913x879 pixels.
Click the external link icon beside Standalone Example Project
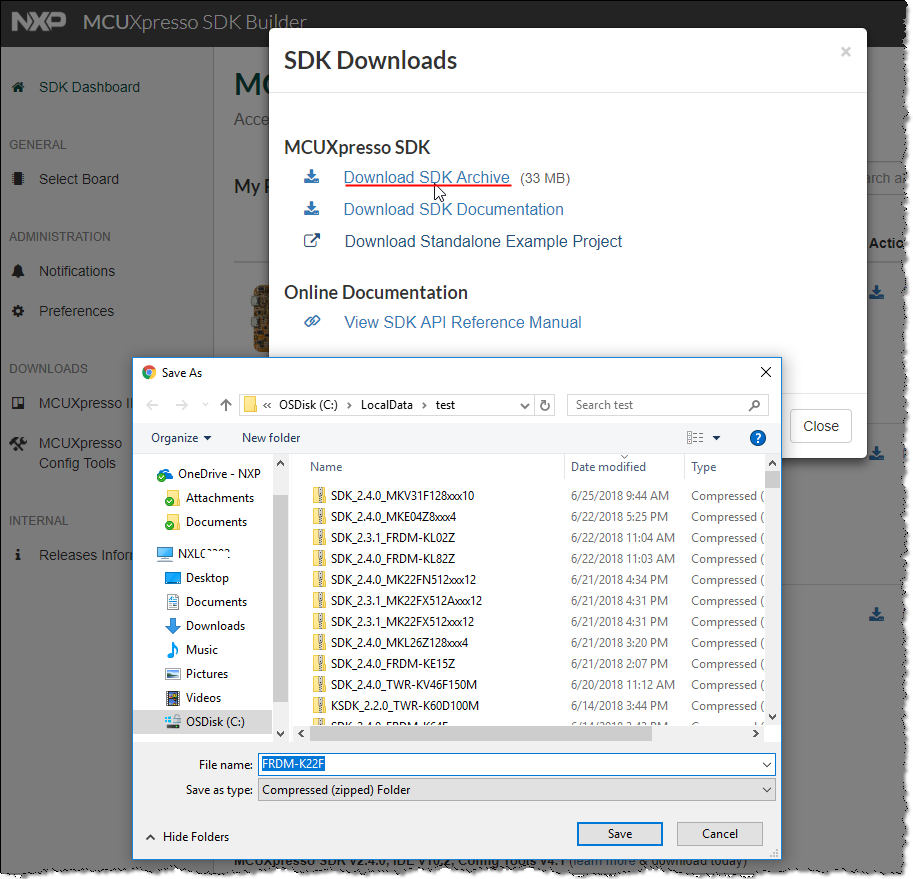coord(312,240)
